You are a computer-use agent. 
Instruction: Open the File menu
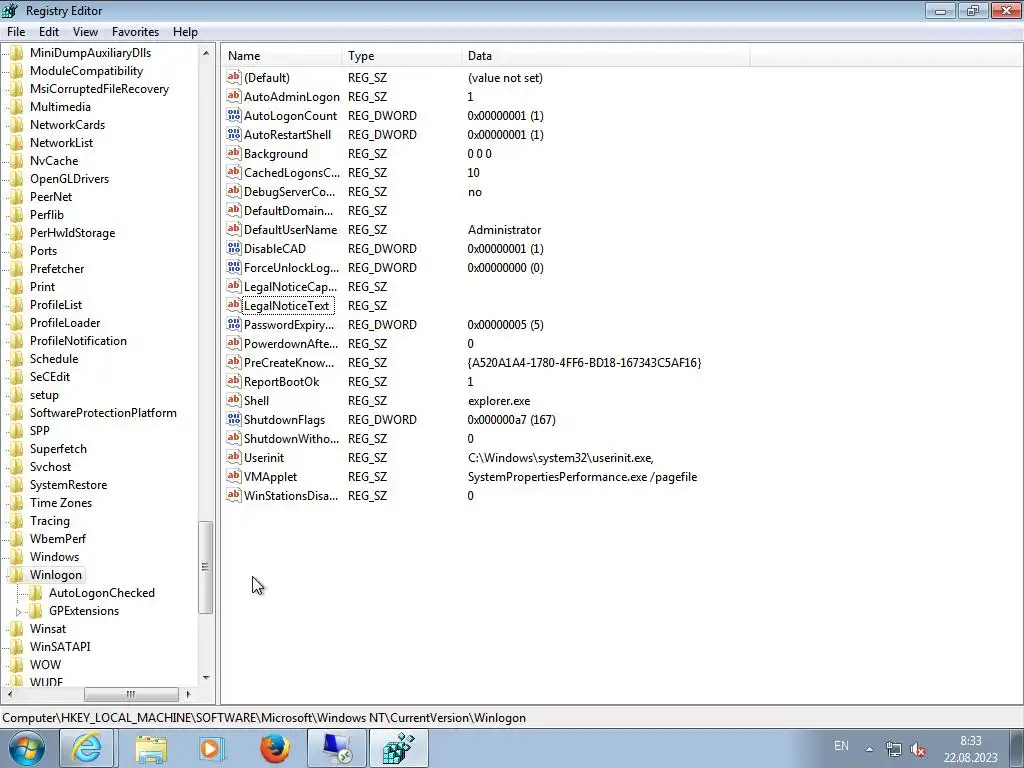coord(16,32)
